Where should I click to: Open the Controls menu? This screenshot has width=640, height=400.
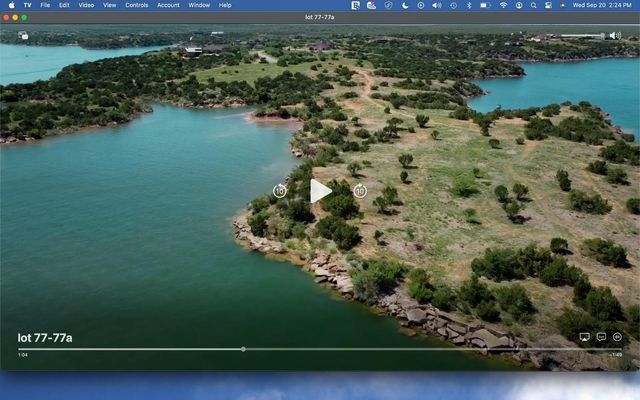tap(136, 5)
